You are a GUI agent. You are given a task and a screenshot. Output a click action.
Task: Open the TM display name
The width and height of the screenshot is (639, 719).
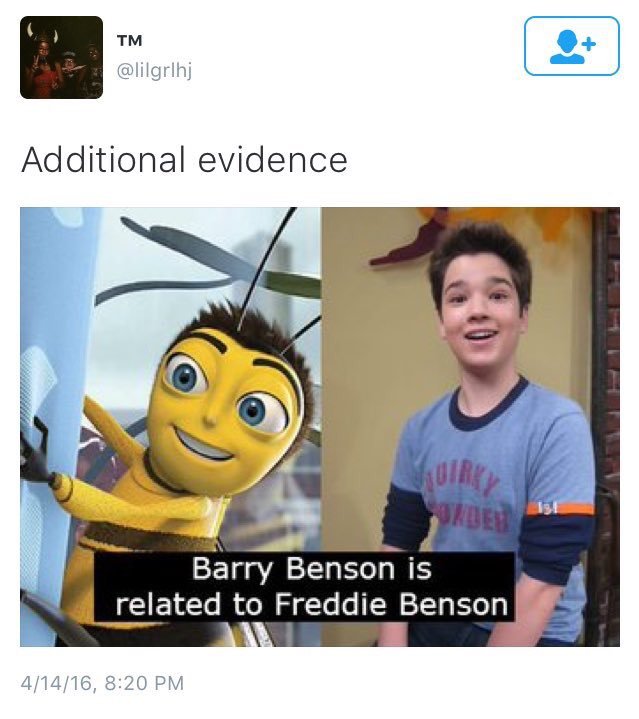click(130, 41)
